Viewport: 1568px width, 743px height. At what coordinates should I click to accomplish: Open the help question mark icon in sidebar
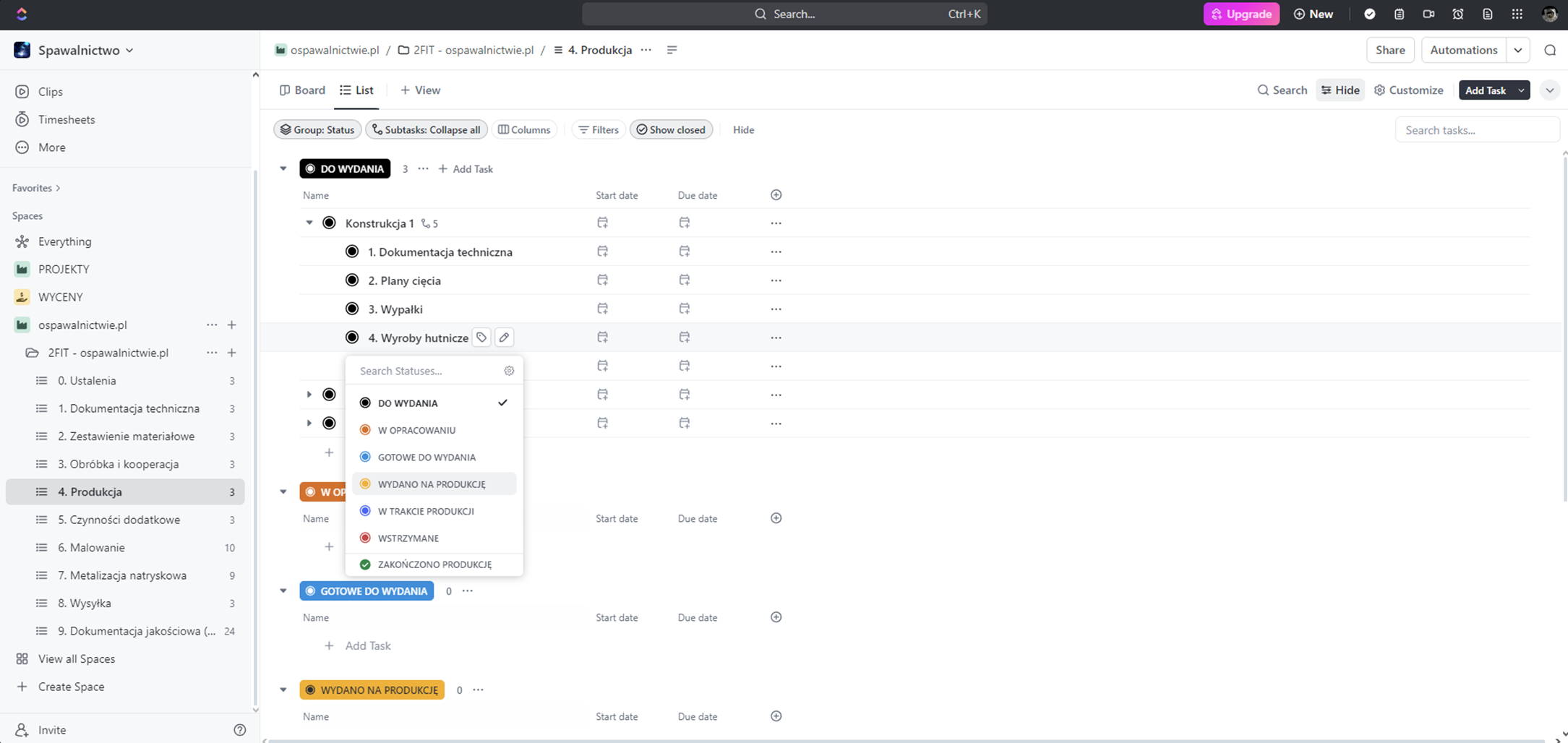[x=240, y=730]
